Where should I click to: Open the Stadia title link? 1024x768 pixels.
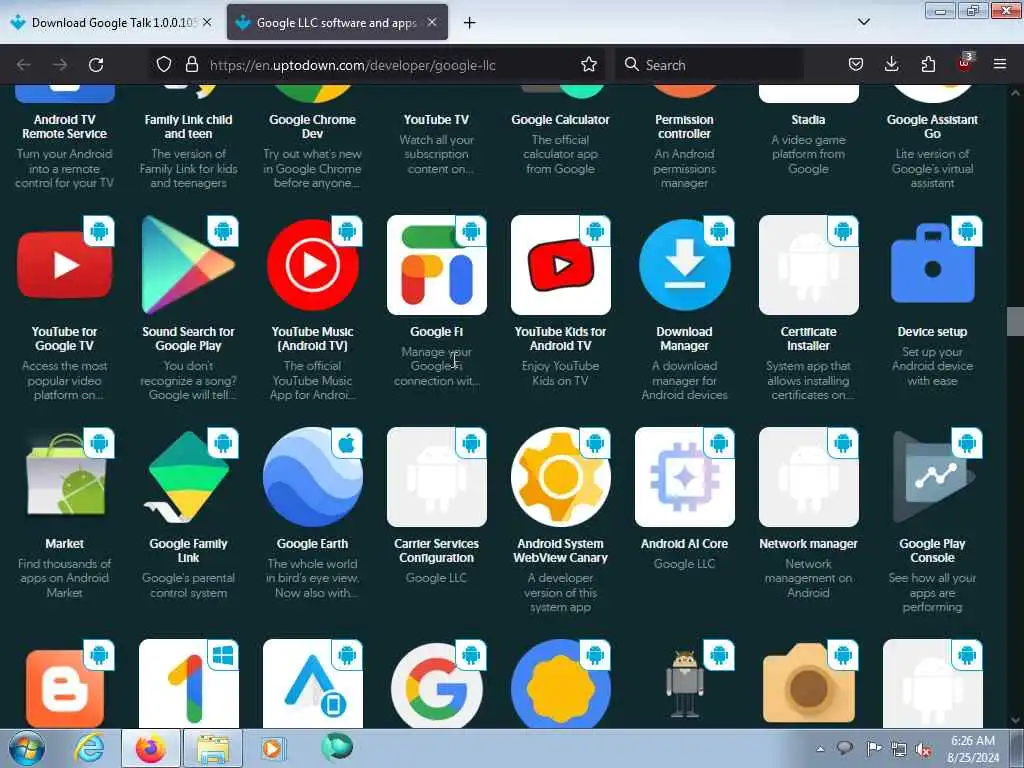tap(808, 120)
